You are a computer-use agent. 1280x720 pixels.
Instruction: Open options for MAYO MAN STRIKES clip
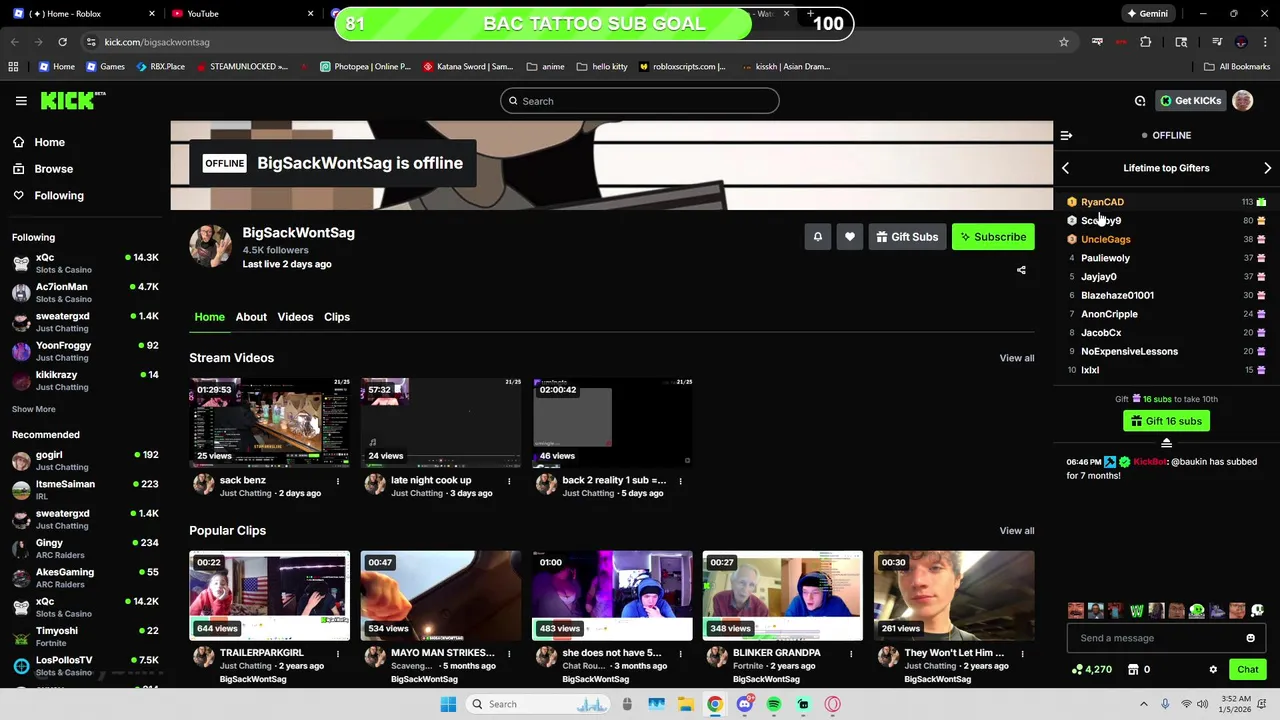coord(509,653)
